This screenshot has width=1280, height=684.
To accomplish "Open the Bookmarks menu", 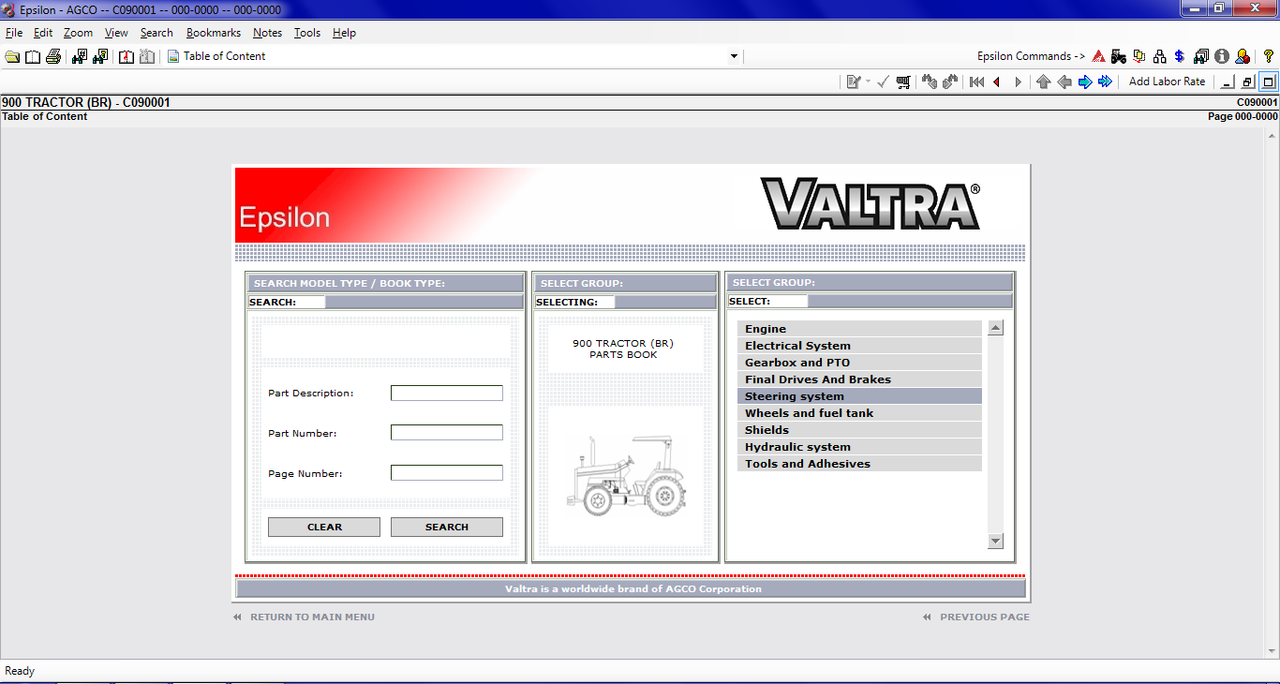I will tap(213, 33).
